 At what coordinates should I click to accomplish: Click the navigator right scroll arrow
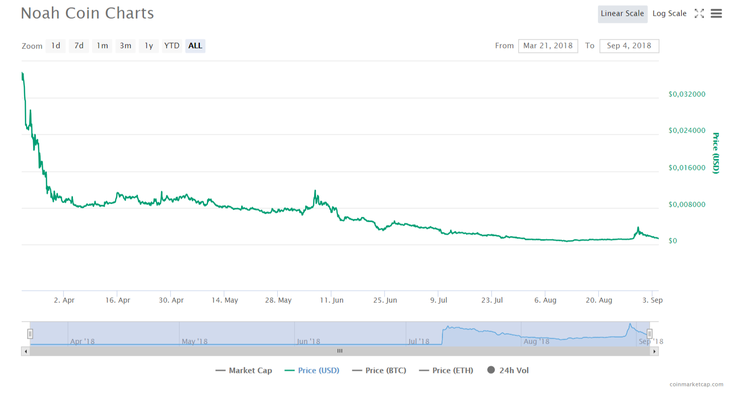click(x=654, y=351)
